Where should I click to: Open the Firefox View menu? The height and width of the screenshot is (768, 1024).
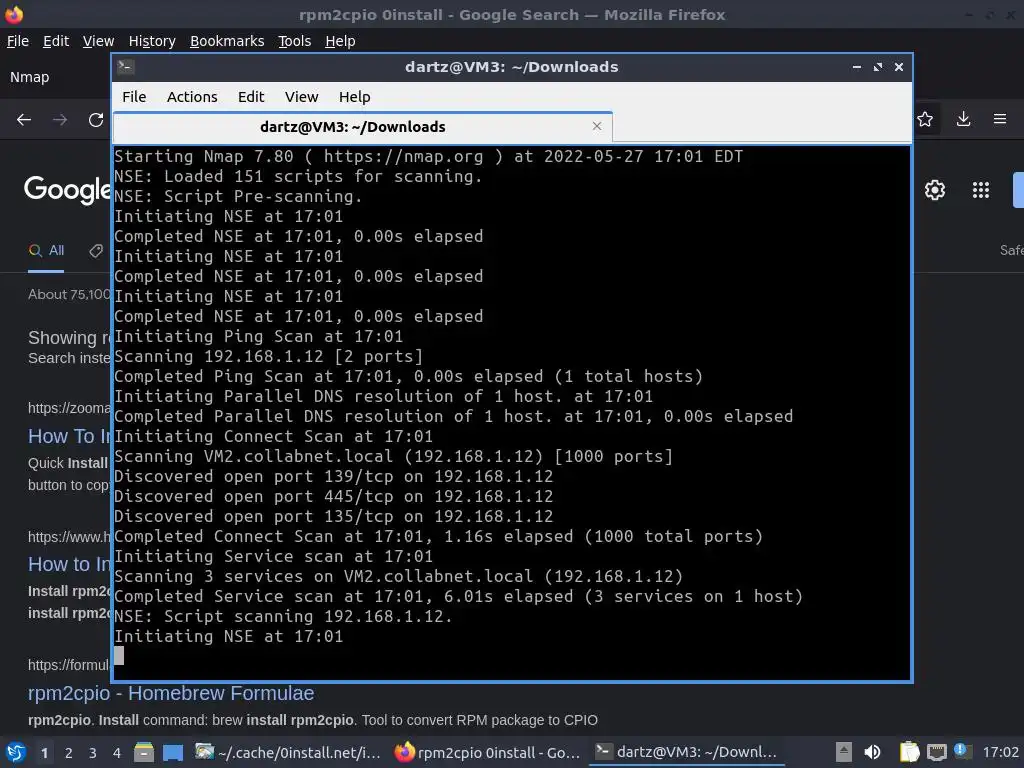point(99,41)
